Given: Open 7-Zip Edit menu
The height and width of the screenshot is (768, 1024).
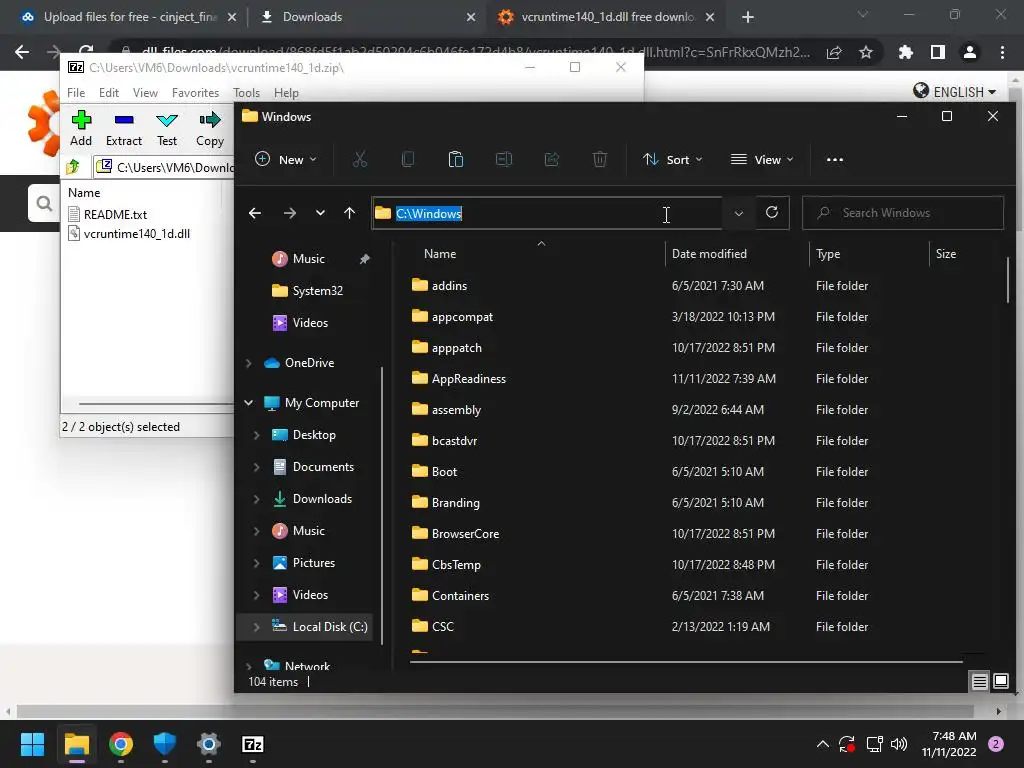Looking at the screenshot, I should coord(108,93).
